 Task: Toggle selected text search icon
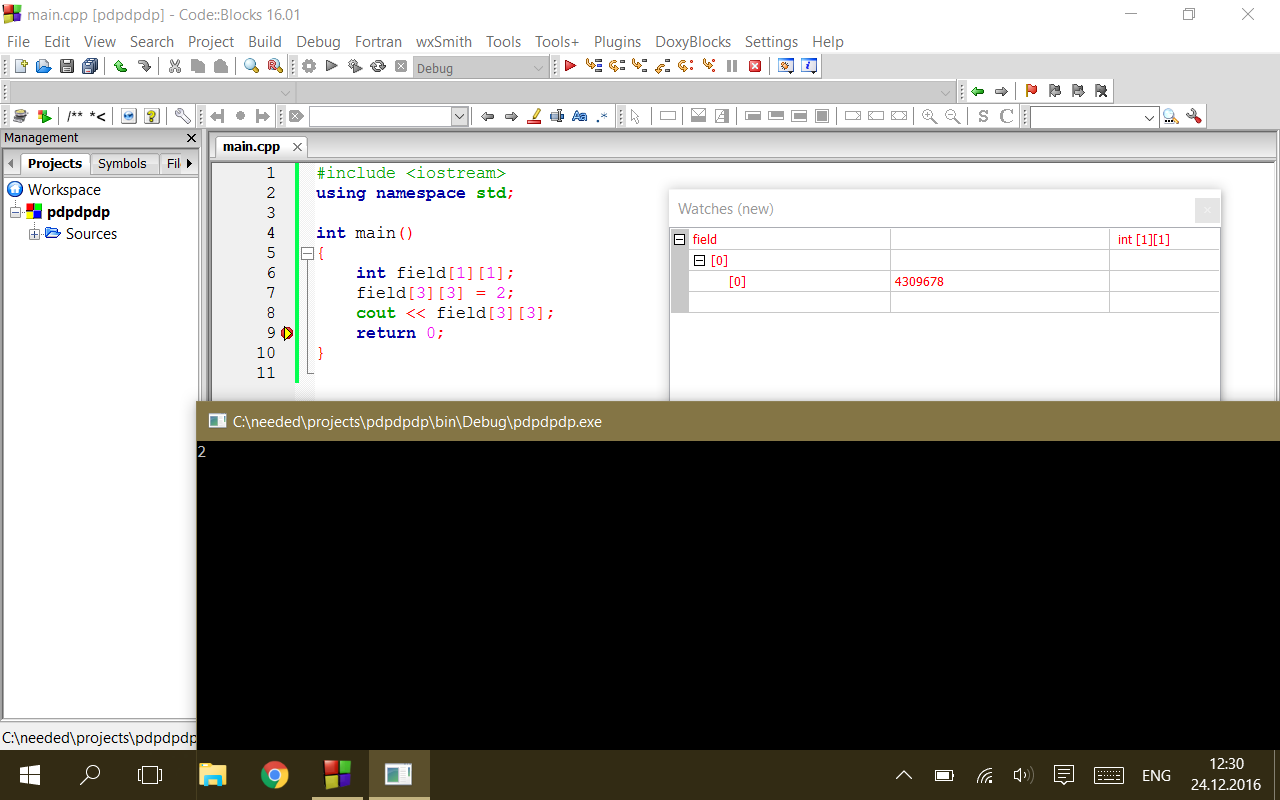coord(557,116)
